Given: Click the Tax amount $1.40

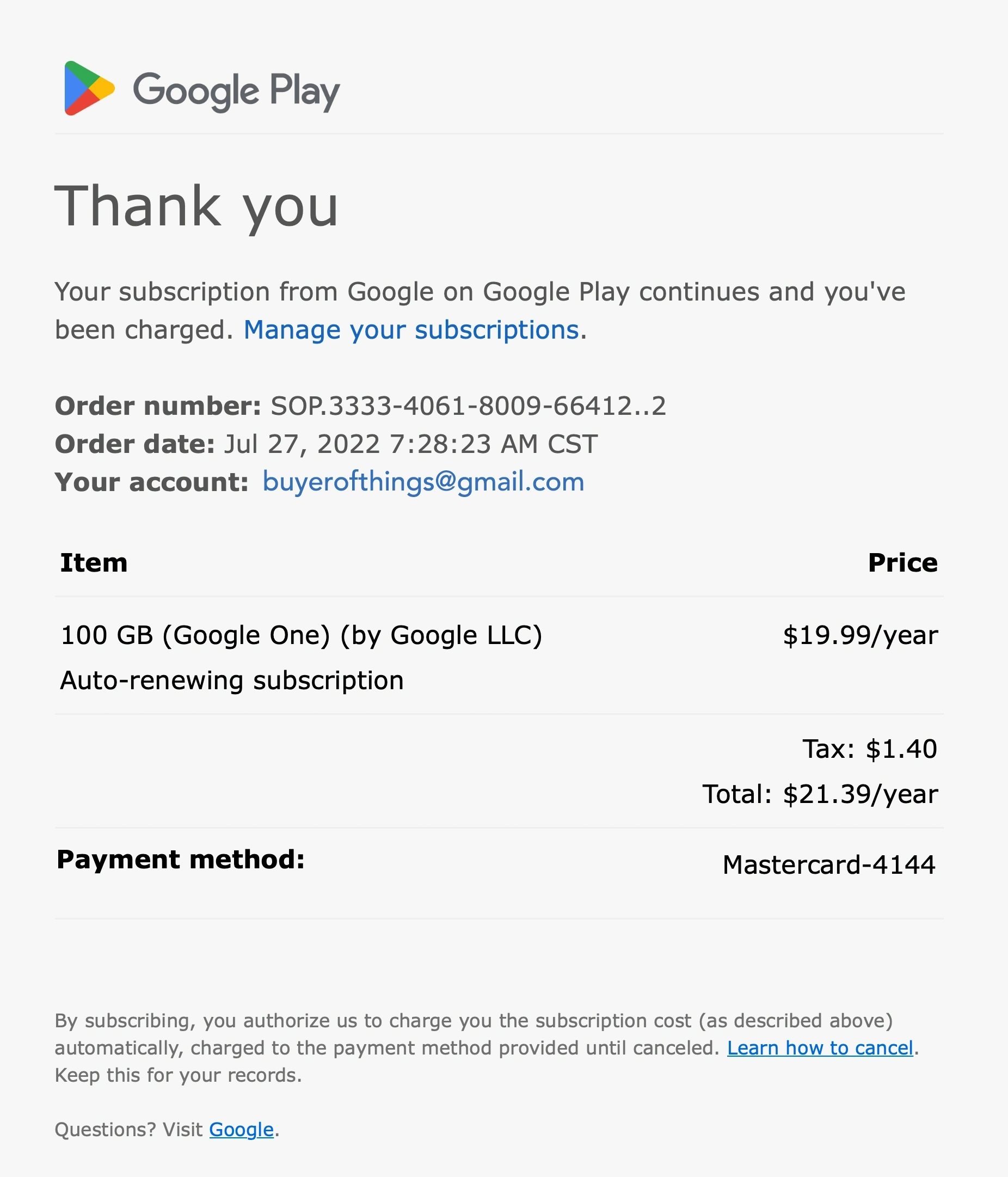Looking at the screenshot, I should point(901,749).
